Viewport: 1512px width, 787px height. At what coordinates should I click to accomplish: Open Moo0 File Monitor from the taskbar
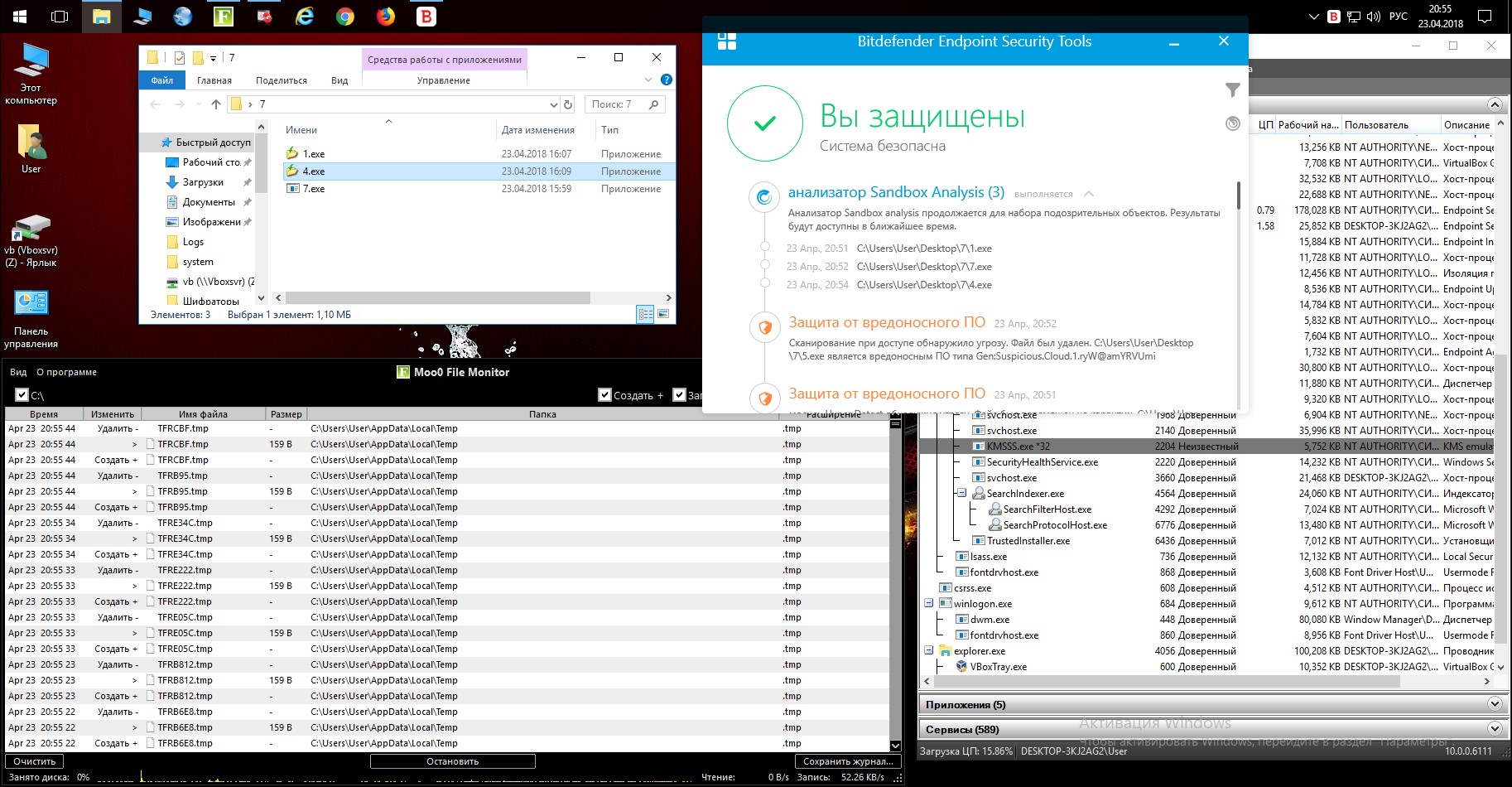224,17
